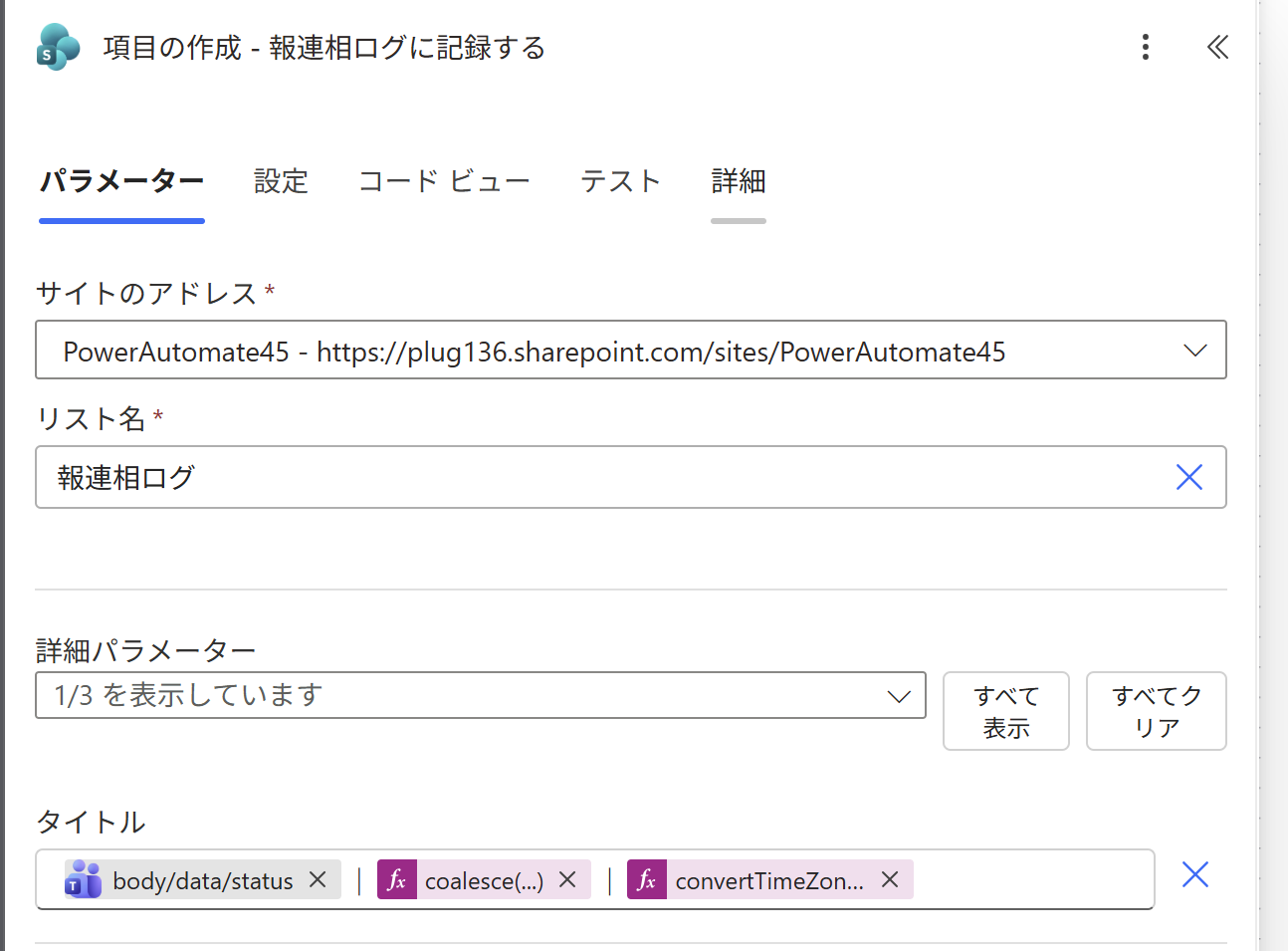Screen dimensions: 1288x951
Task: Open the 設定 tab
Action: [281, 181]
